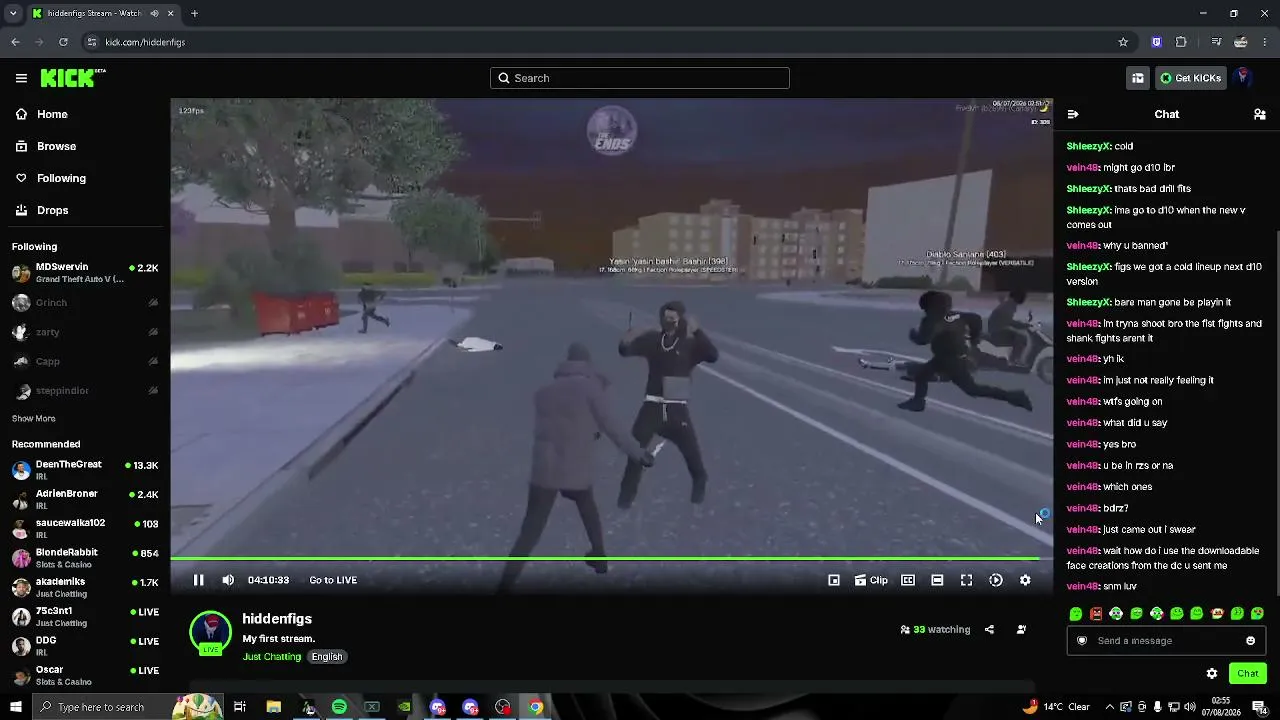Open hiddenfigs streamer avatar
1280x720 pixels.
210,632
